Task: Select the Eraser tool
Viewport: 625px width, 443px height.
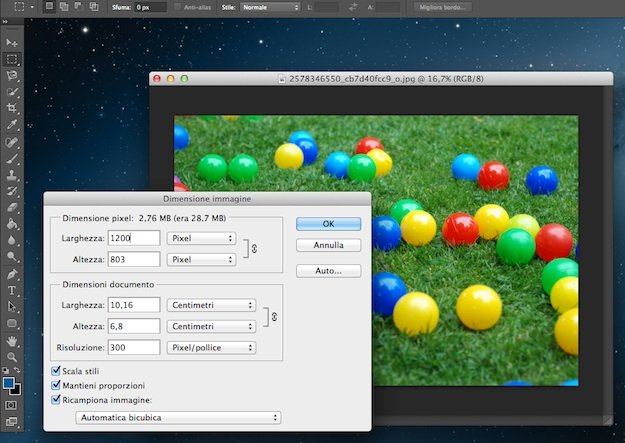Action: pos(12,207)
